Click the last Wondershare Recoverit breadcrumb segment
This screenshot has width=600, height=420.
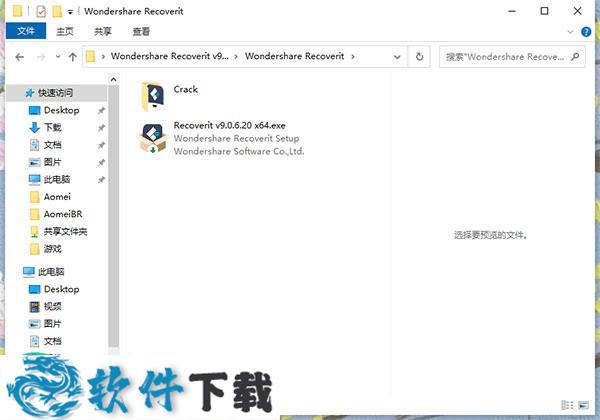click(294, 56)
